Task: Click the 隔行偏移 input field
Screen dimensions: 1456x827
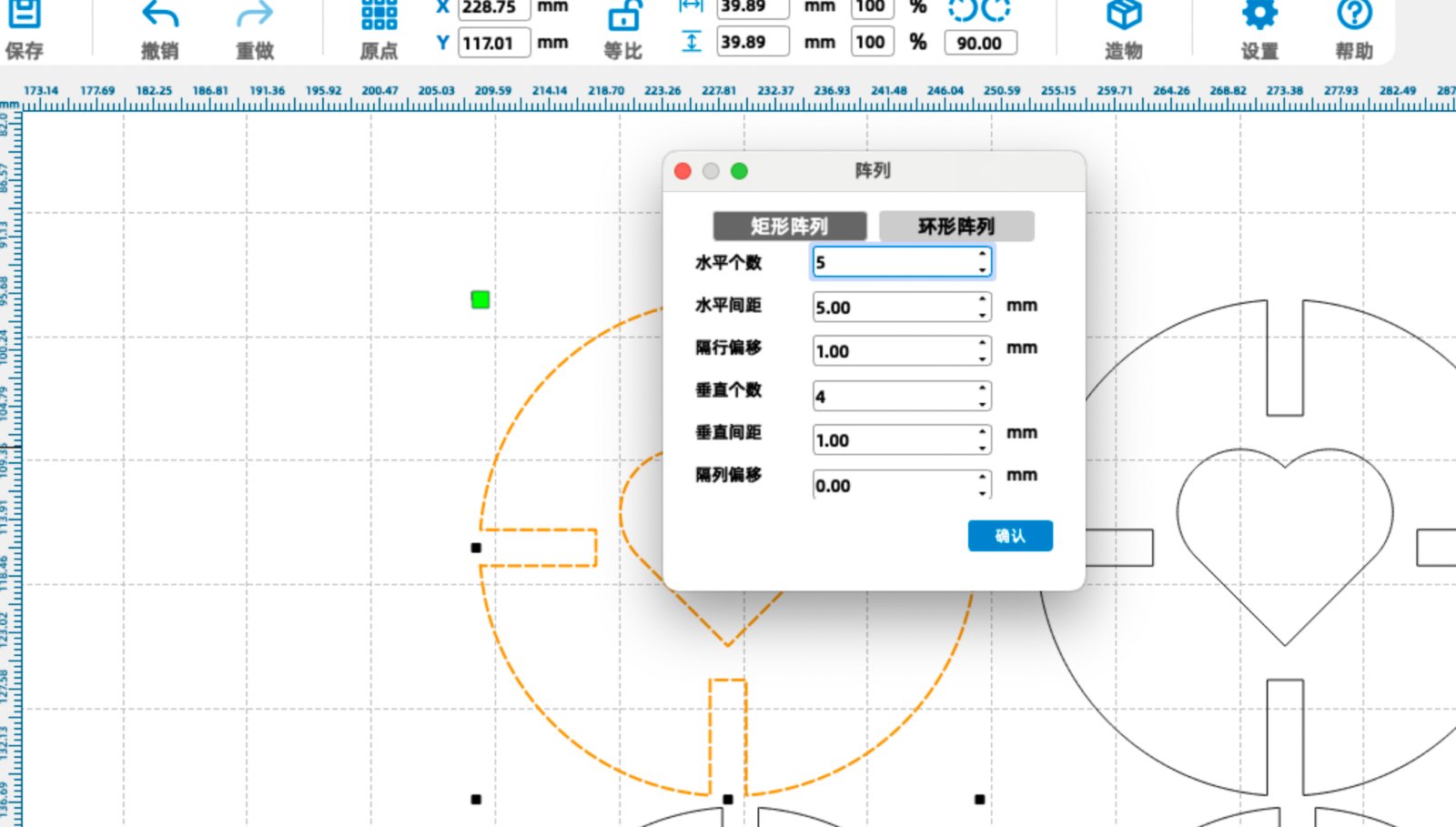Action: (902, 351)
